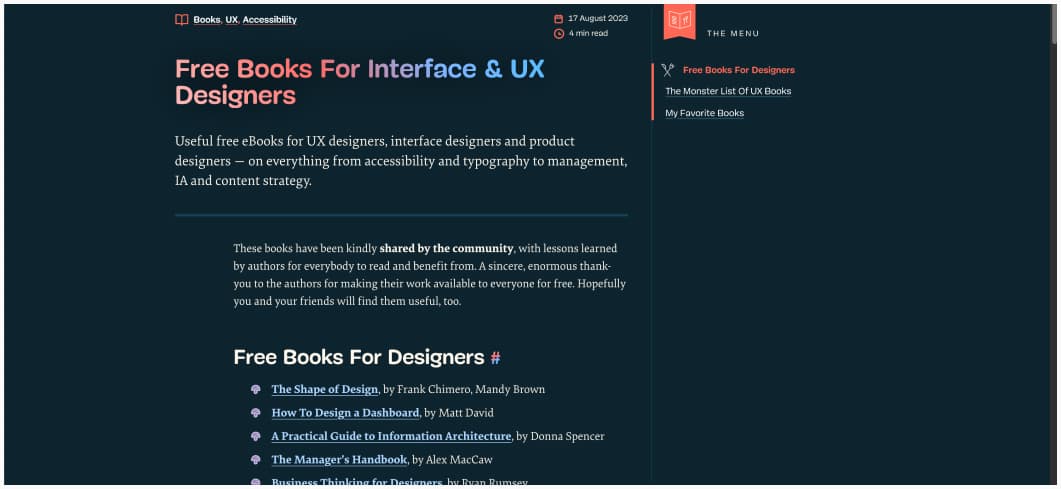Screen dimensions: 1061x489
Task: Click the clock icon beside 4 min read
Action: (x=559, y=33)
